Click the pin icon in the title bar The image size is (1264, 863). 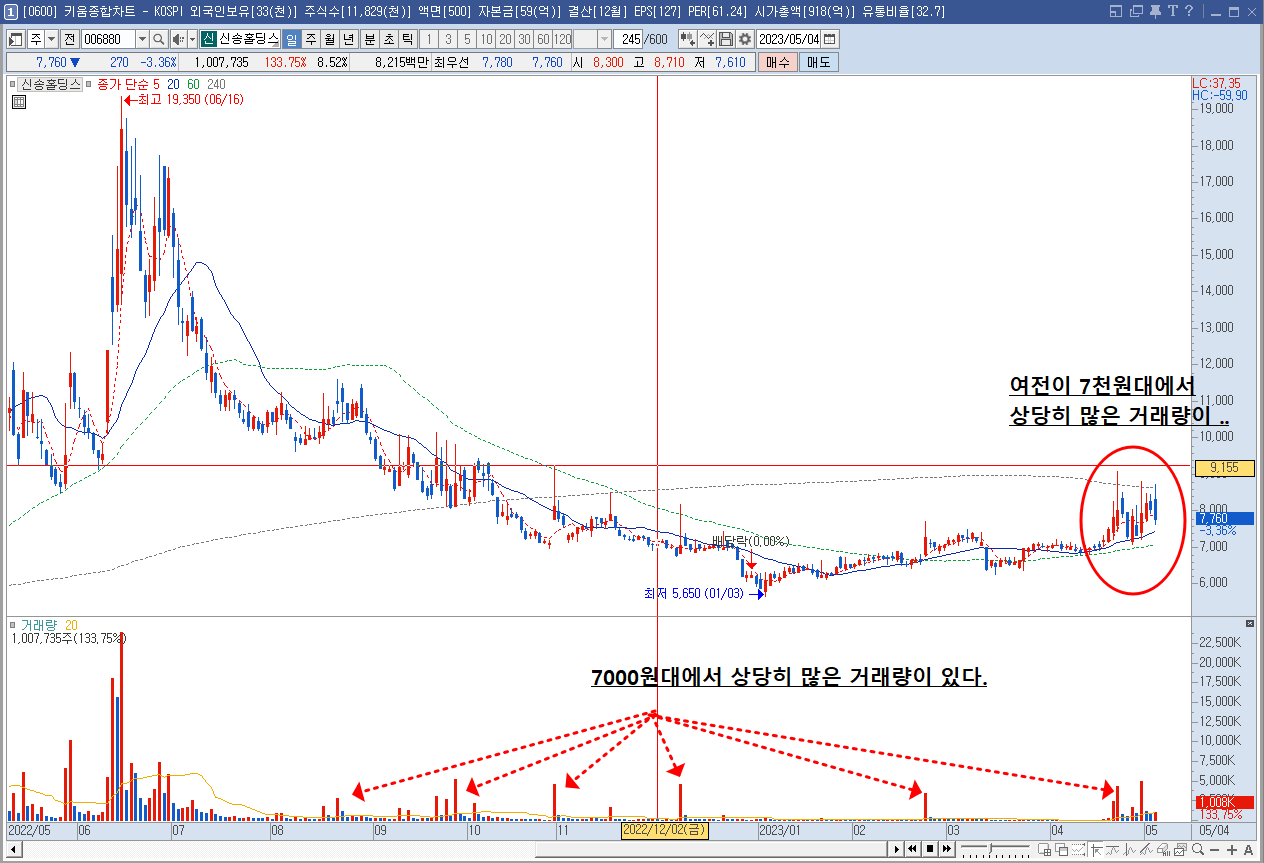[x=1156, y=10]
